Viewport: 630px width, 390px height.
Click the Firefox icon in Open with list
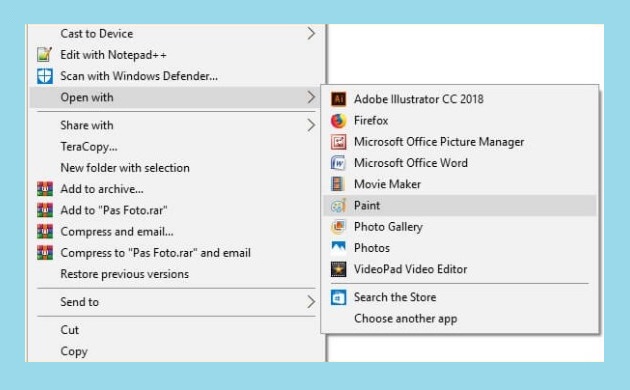pos(338,120)
